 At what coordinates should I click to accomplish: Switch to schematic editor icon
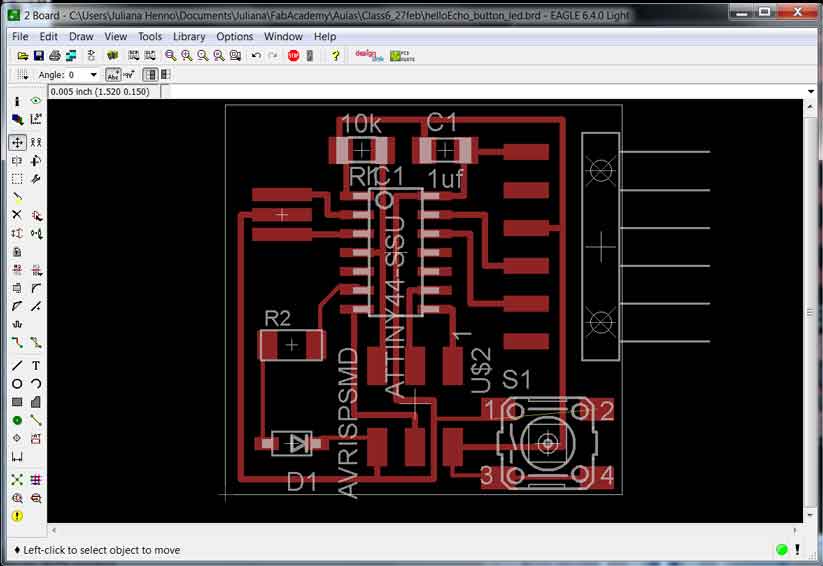(x=91, y=56)
